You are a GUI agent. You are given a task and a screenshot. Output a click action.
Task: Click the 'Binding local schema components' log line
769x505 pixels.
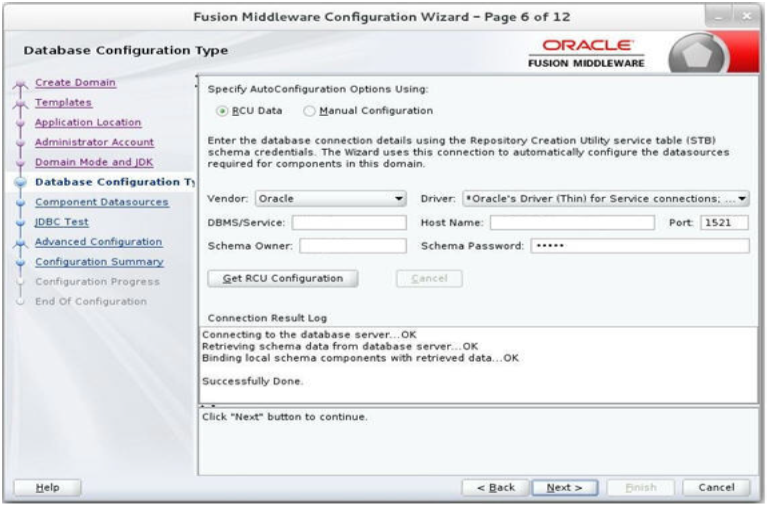pyautogui.click(x=360, y=358)
